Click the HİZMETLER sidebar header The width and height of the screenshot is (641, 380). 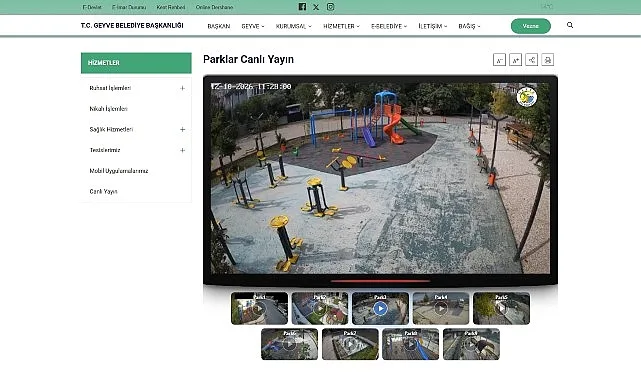pyautogui.click(x=136, y=63)
